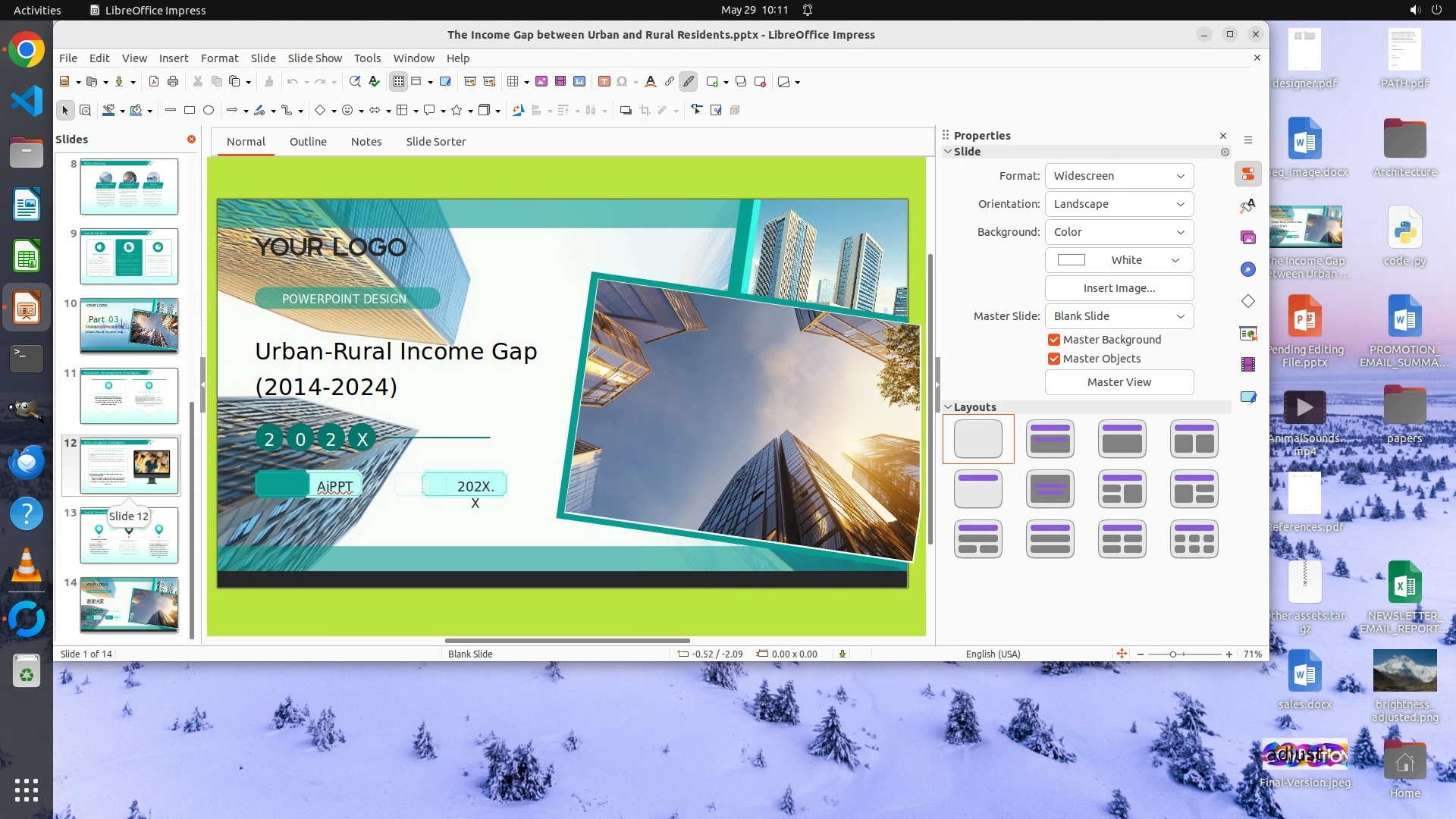Open the Format dropdown showing Widescreen

click(x=1119, y=176)
